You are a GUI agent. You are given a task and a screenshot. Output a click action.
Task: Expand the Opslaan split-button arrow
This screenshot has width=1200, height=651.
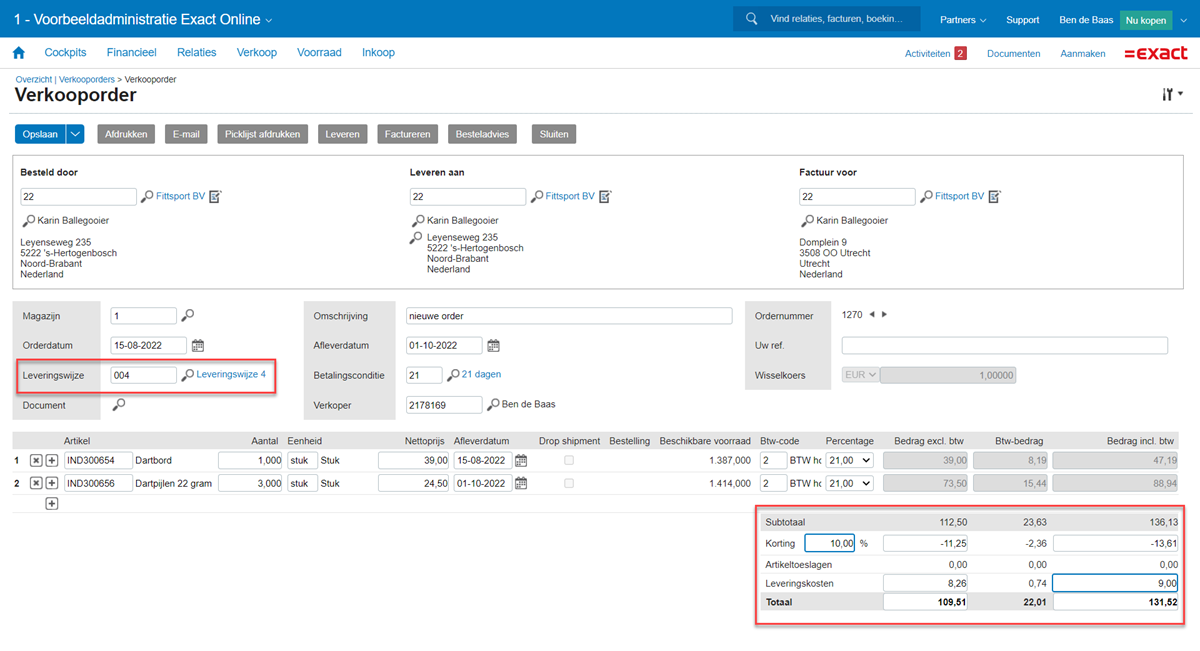pyautogui.click(x=76, y=134)
